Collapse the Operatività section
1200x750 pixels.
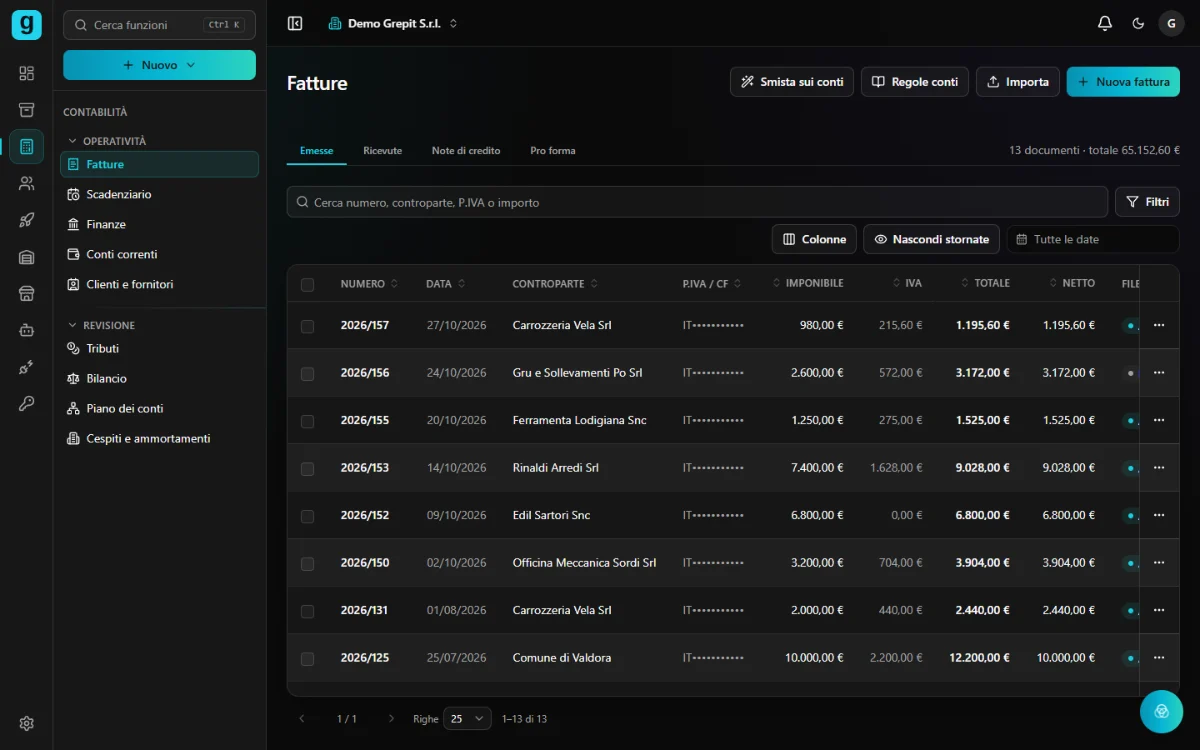click(106, 141)
